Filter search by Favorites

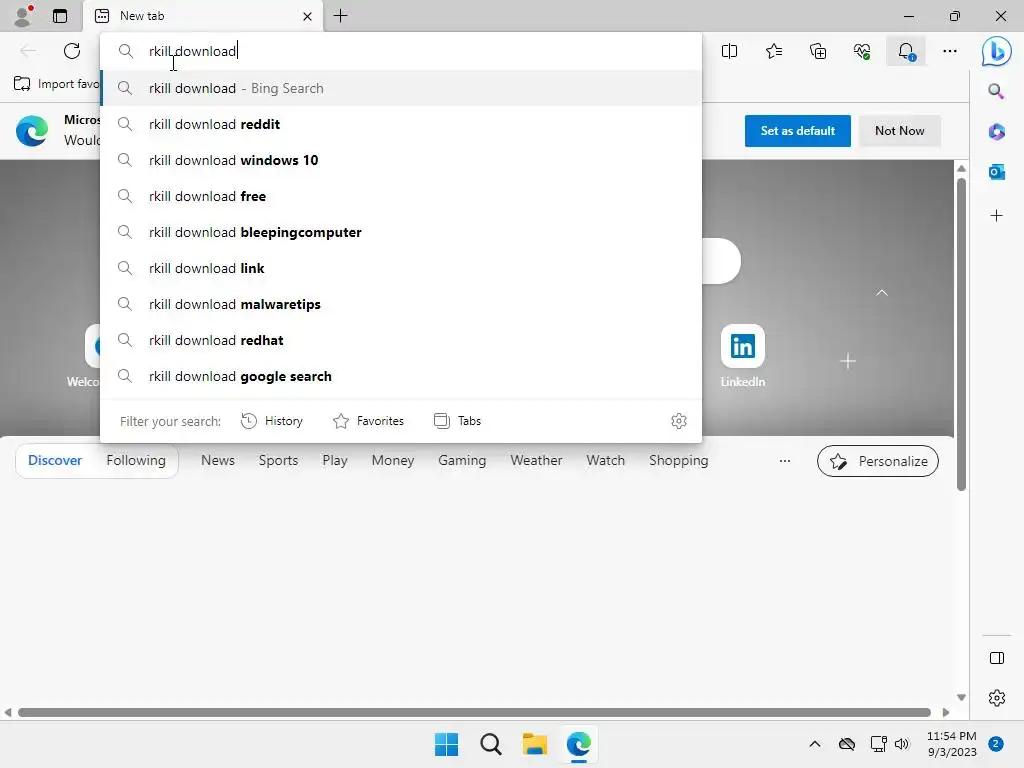click(x=368, y=421)
